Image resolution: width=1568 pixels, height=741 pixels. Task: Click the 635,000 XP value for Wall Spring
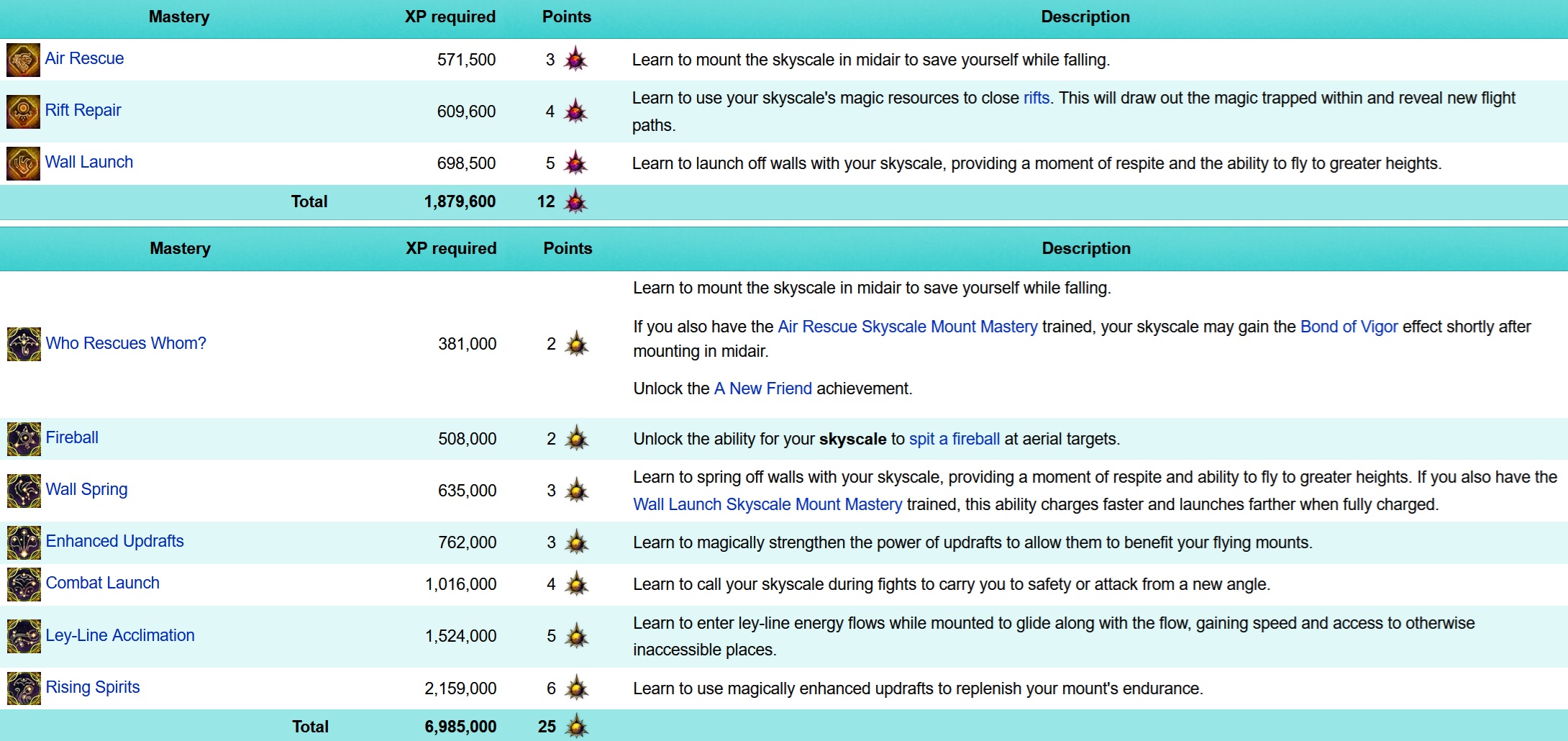[x=468, y=491]
